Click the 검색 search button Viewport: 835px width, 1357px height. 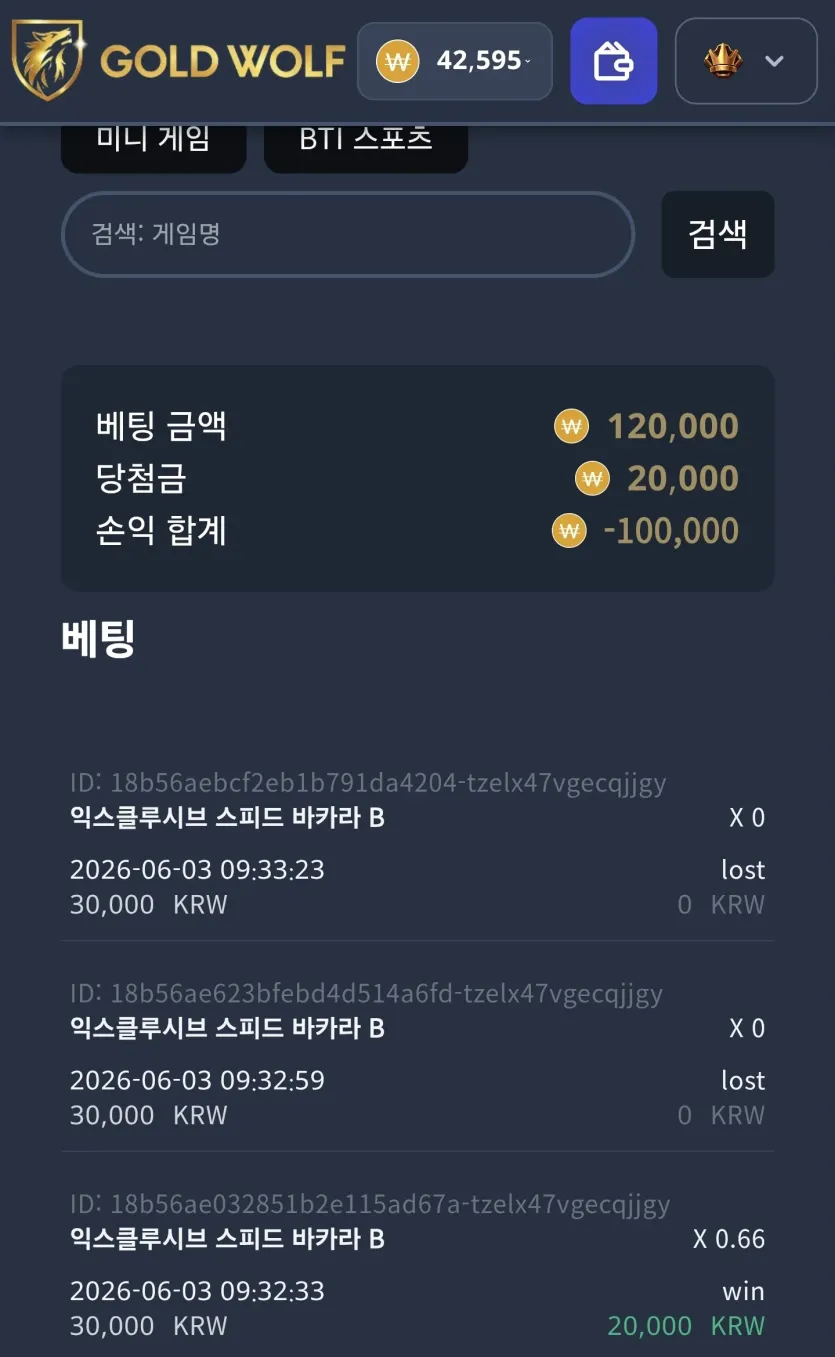(x=718, y=234)
